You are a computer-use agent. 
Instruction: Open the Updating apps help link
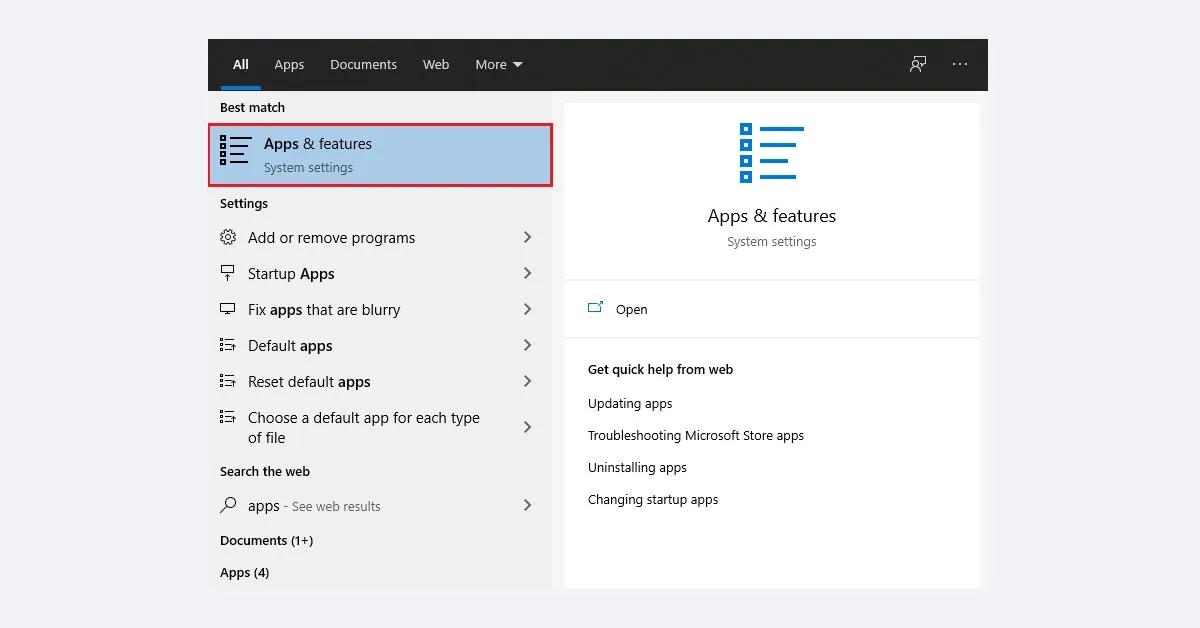pos(630,403)
